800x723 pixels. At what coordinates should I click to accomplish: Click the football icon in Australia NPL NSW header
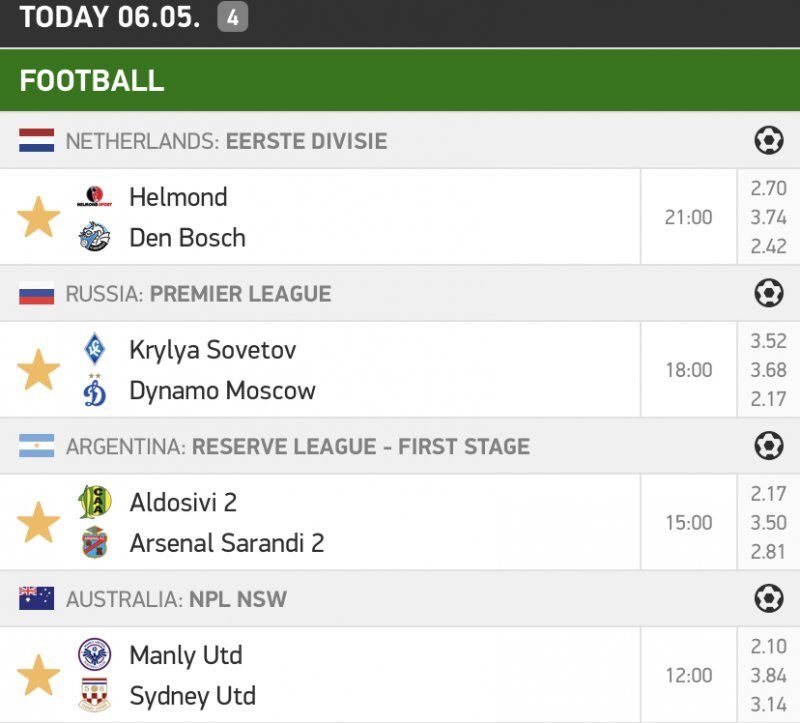click(x=768, y=599)
